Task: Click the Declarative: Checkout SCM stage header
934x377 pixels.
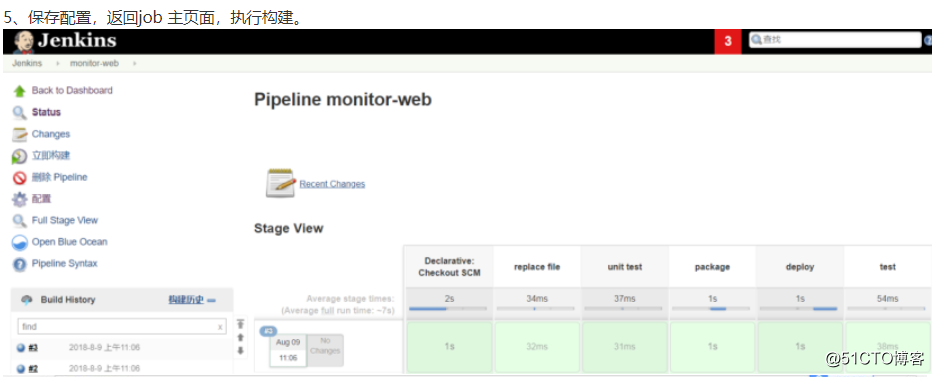Action: [449, 267]
